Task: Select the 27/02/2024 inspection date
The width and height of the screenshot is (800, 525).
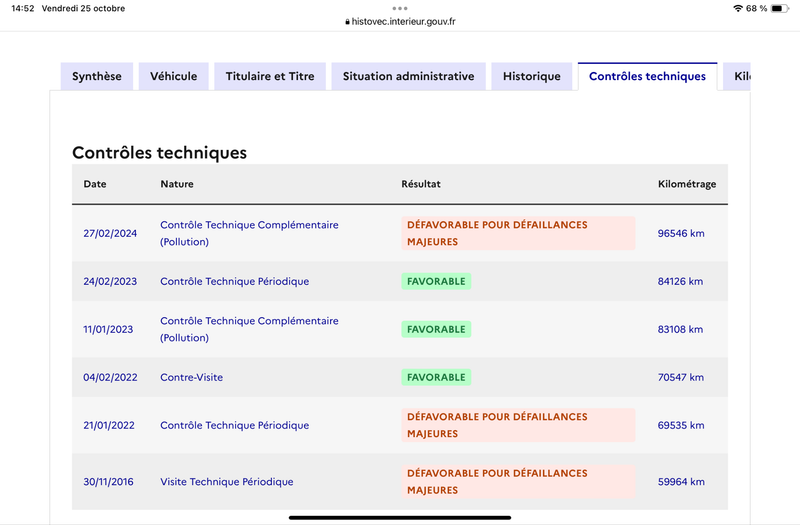Action: (x=110, y=234)
